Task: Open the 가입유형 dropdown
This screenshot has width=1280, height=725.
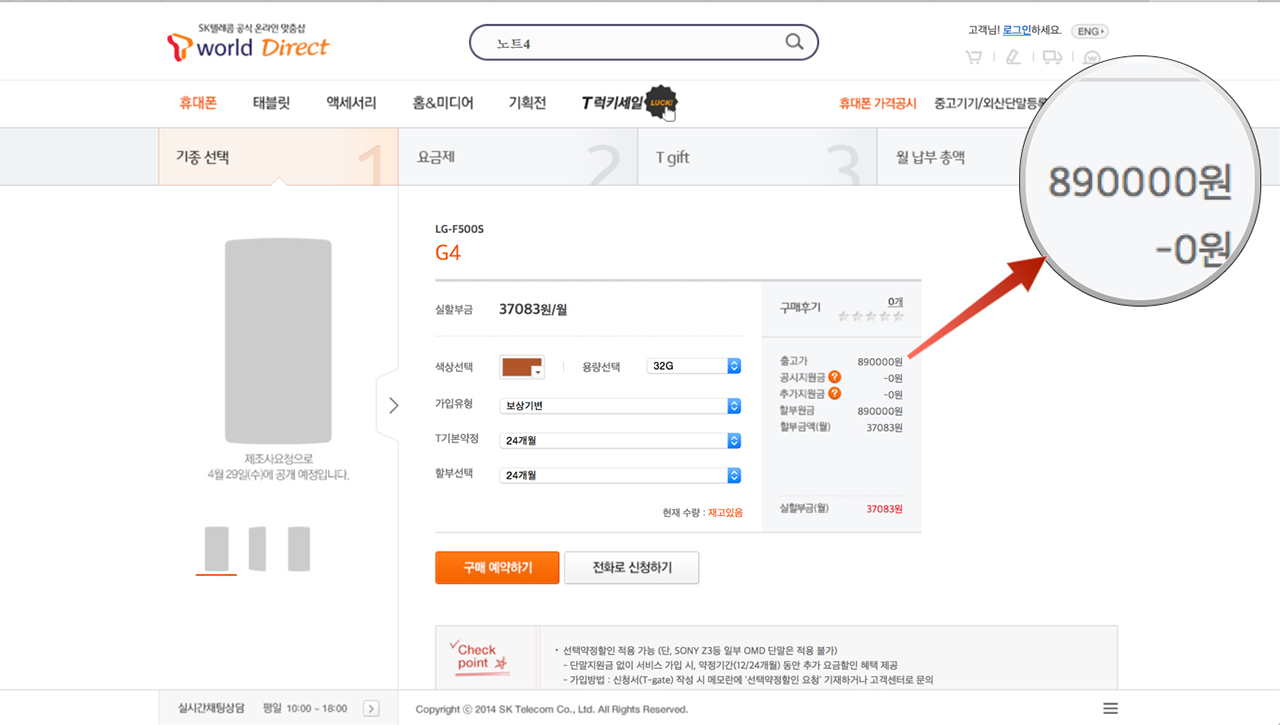Action: [620, 406]
